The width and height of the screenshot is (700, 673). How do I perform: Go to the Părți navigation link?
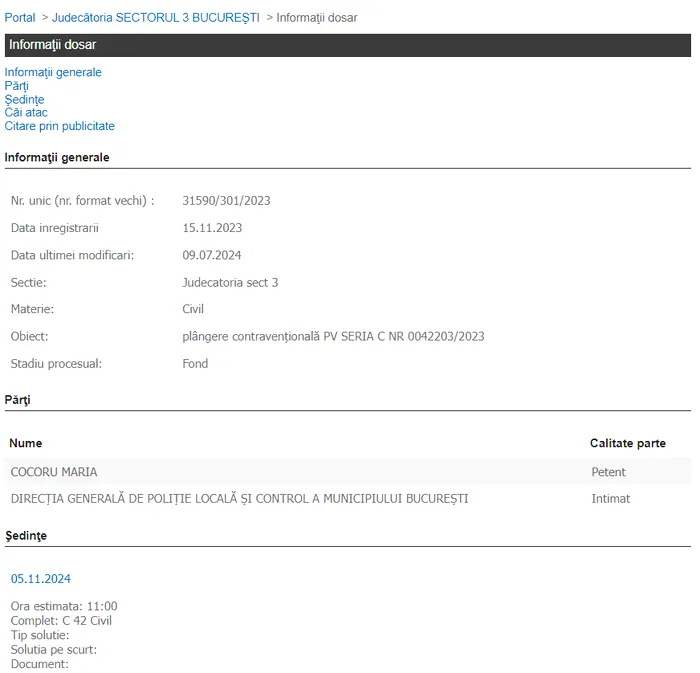pos(16,86)
